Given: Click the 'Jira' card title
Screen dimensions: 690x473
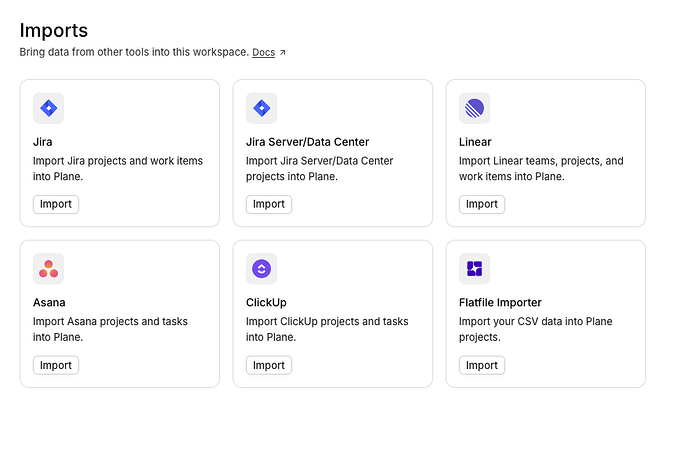Looking at the screenshot, I should [43, 142].
